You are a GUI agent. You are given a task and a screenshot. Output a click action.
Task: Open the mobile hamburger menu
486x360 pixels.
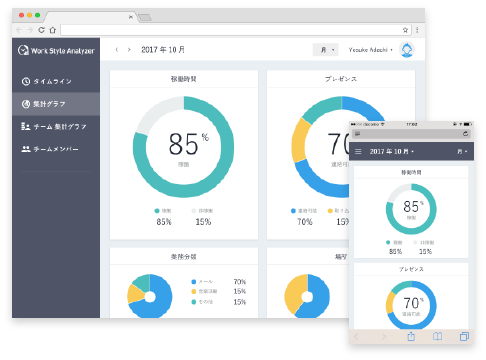(358, 151)
